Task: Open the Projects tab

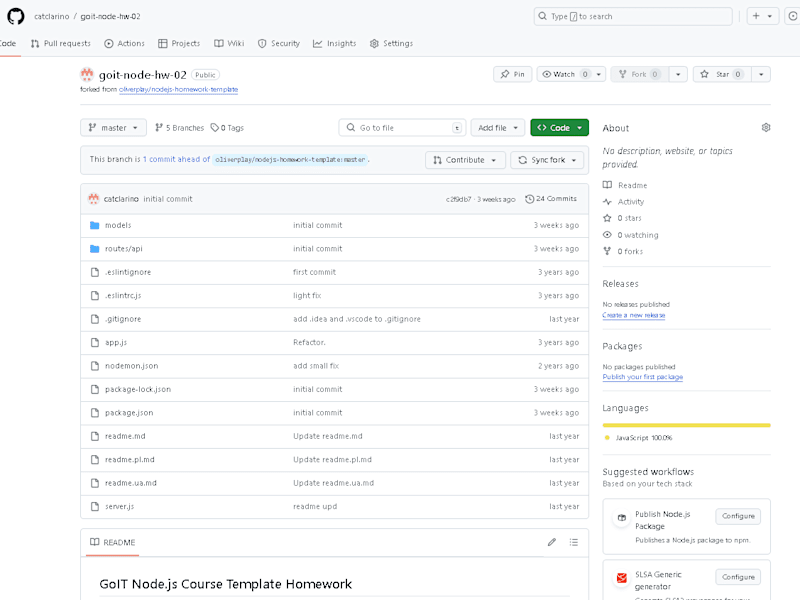Action: [x=179, y=43]
